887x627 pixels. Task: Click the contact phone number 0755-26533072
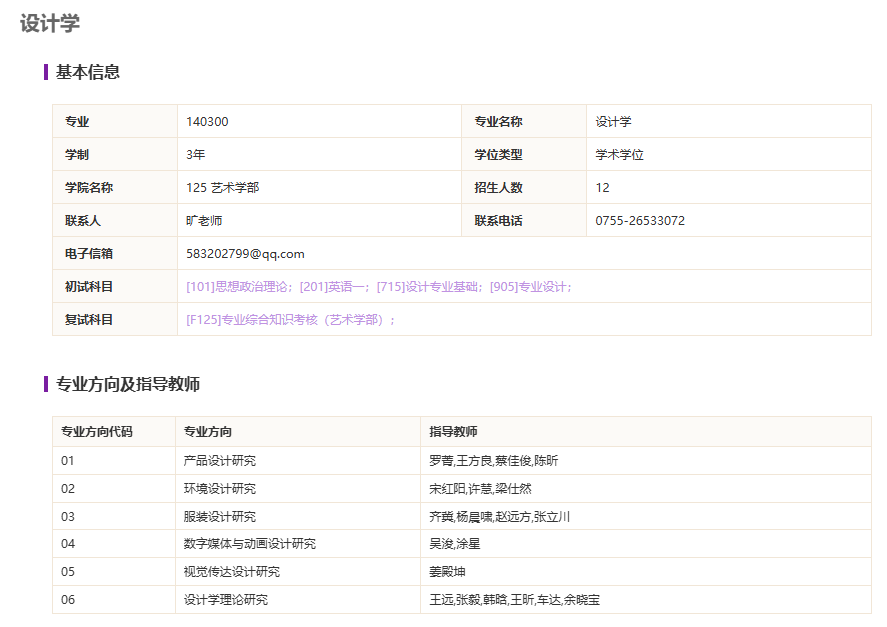coord(640,221)
